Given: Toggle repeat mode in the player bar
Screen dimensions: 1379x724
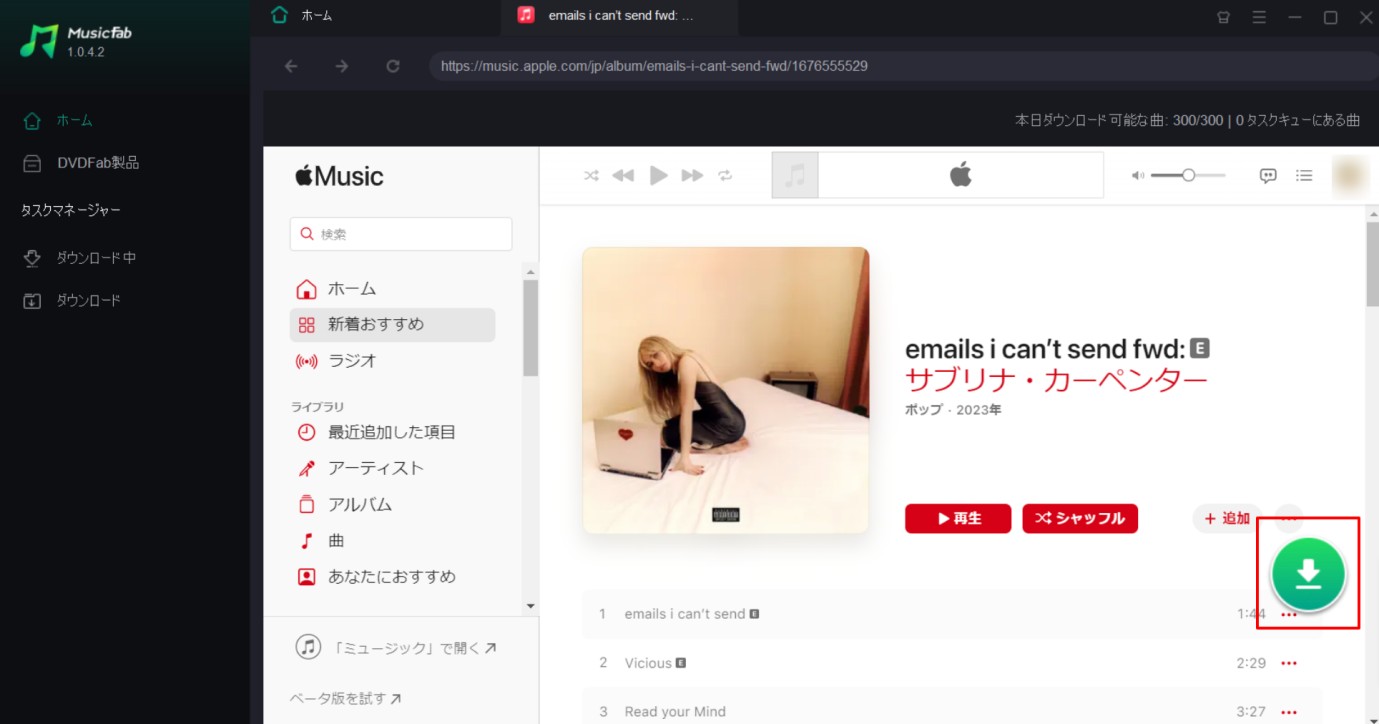Looking at the screenshot, I should point(726,176).
